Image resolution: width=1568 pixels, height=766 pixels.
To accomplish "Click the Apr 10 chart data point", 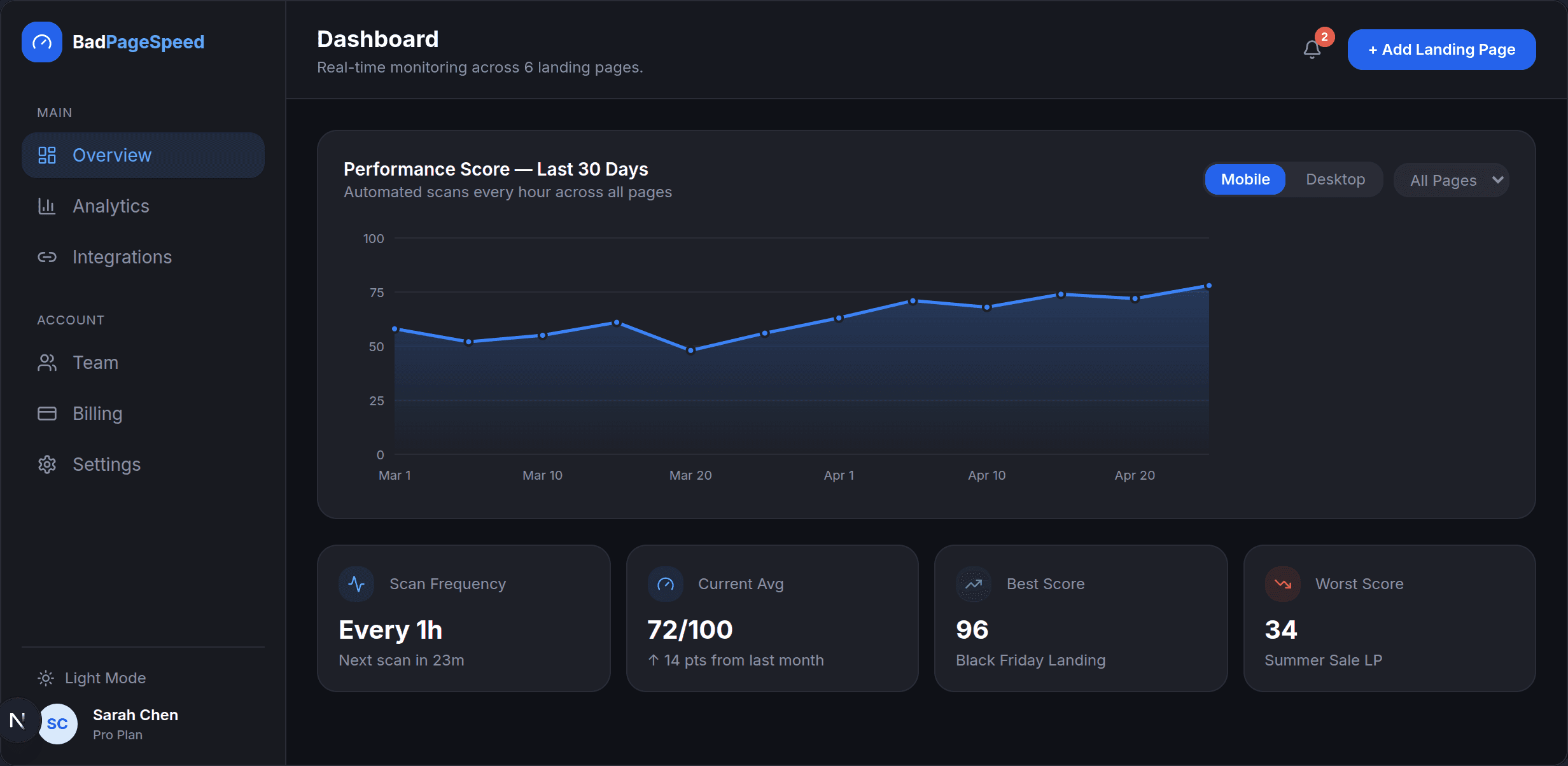I will 987,307.
